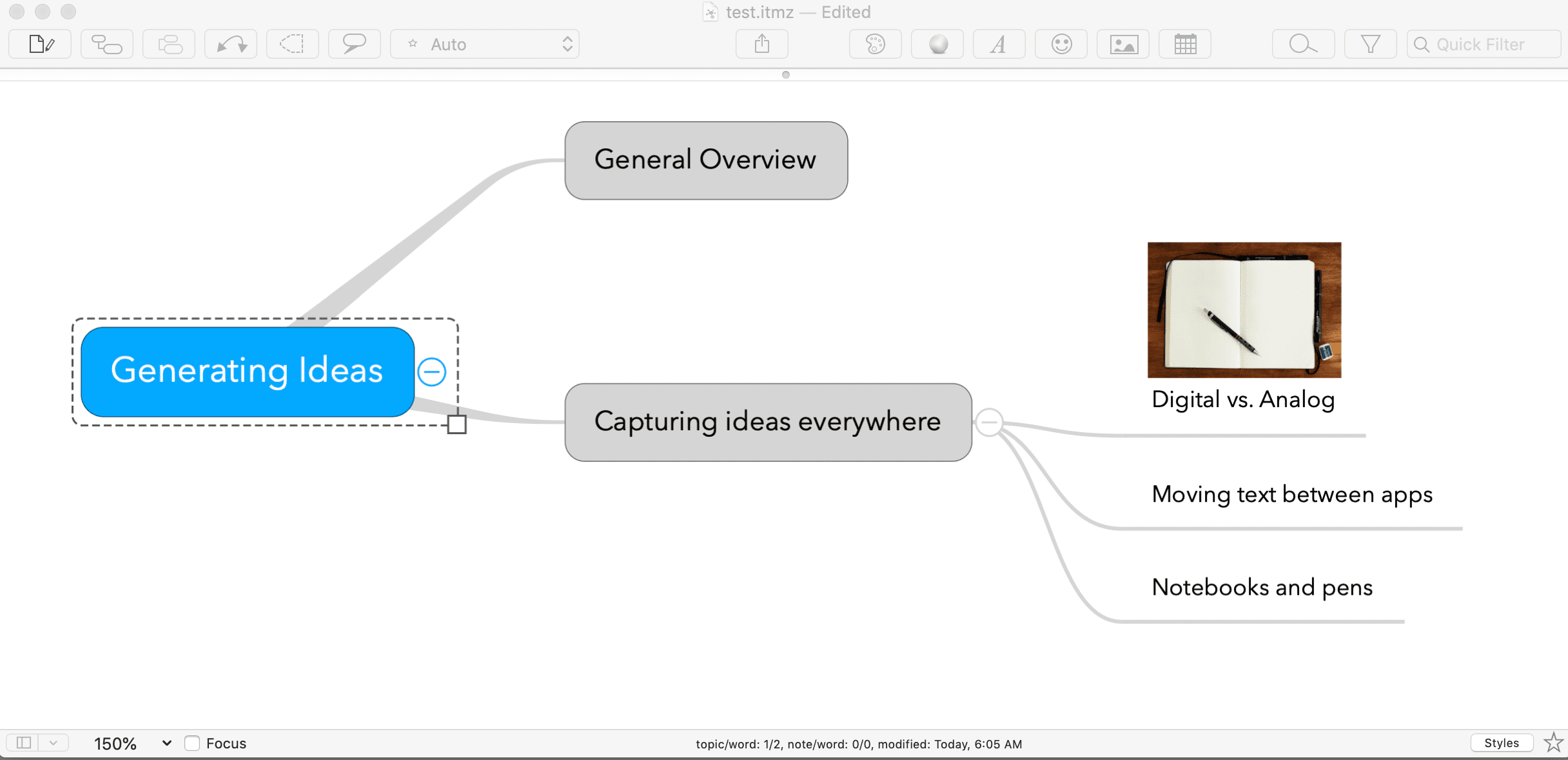Screen dimensions: 1568x760
Task: Click the edit note toolbar icon
Action: 41,45
